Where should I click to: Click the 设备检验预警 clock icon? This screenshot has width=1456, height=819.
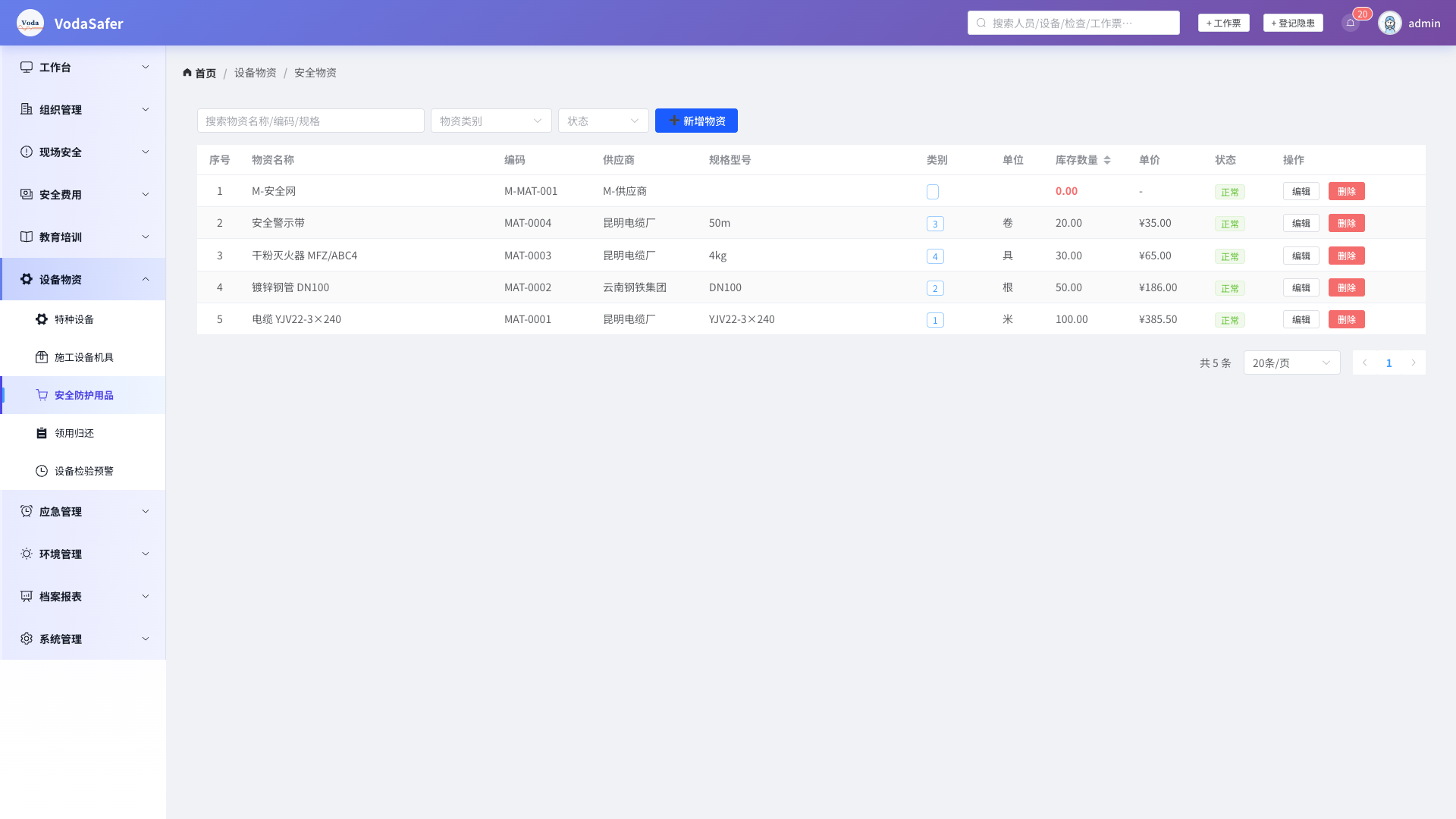point(42,471)
